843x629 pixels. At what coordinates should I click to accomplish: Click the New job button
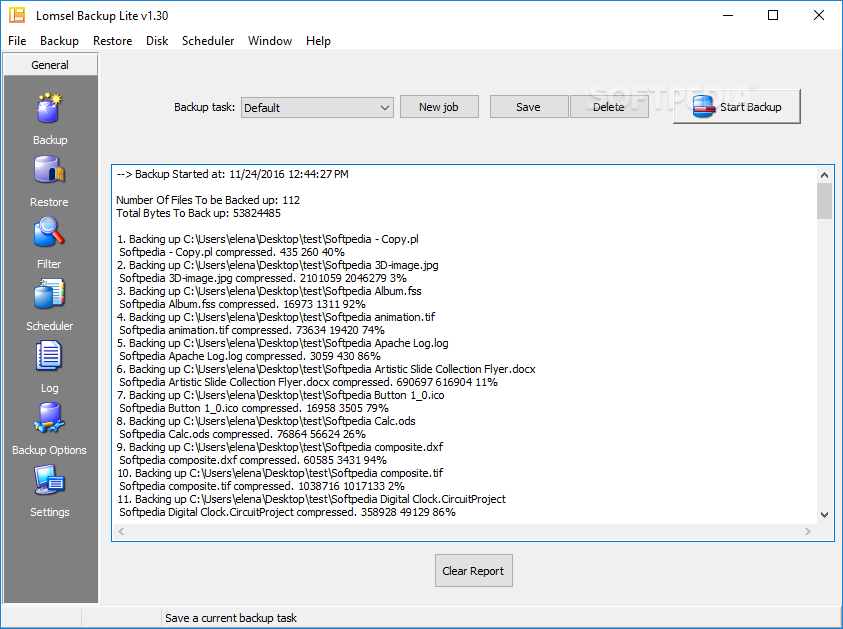pos(439,107)
